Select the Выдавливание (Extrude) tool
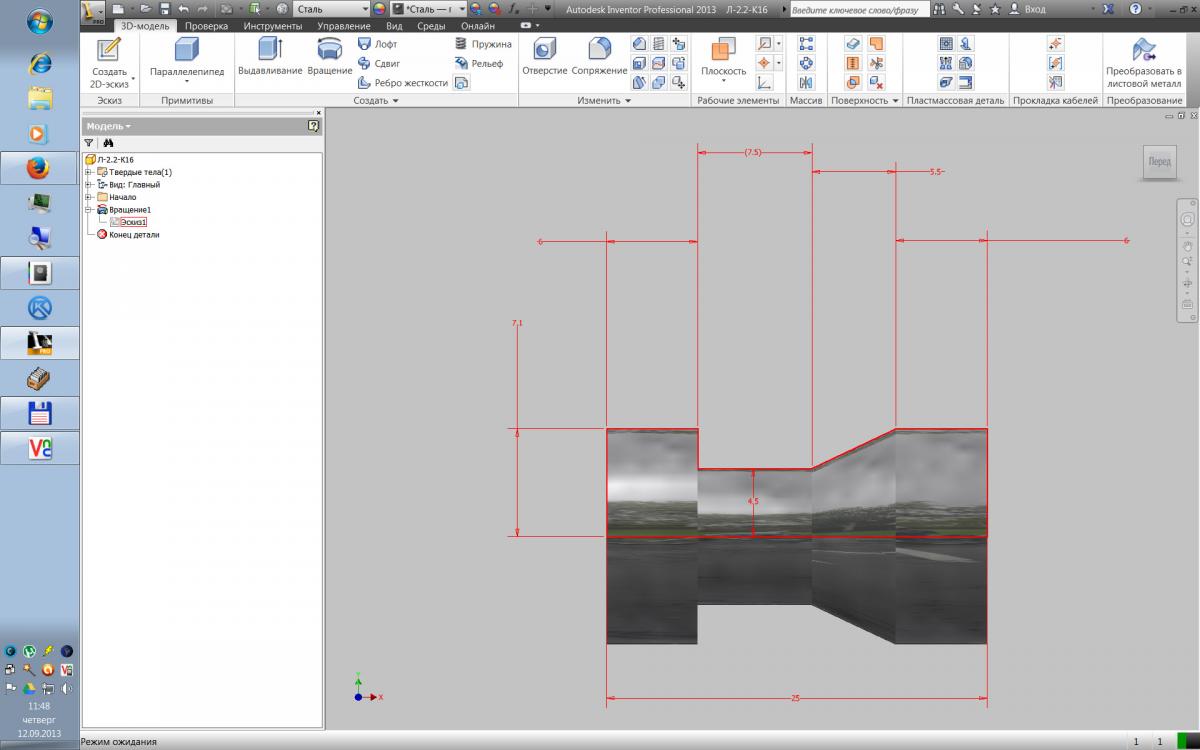1200x750 pixels. 270,56
